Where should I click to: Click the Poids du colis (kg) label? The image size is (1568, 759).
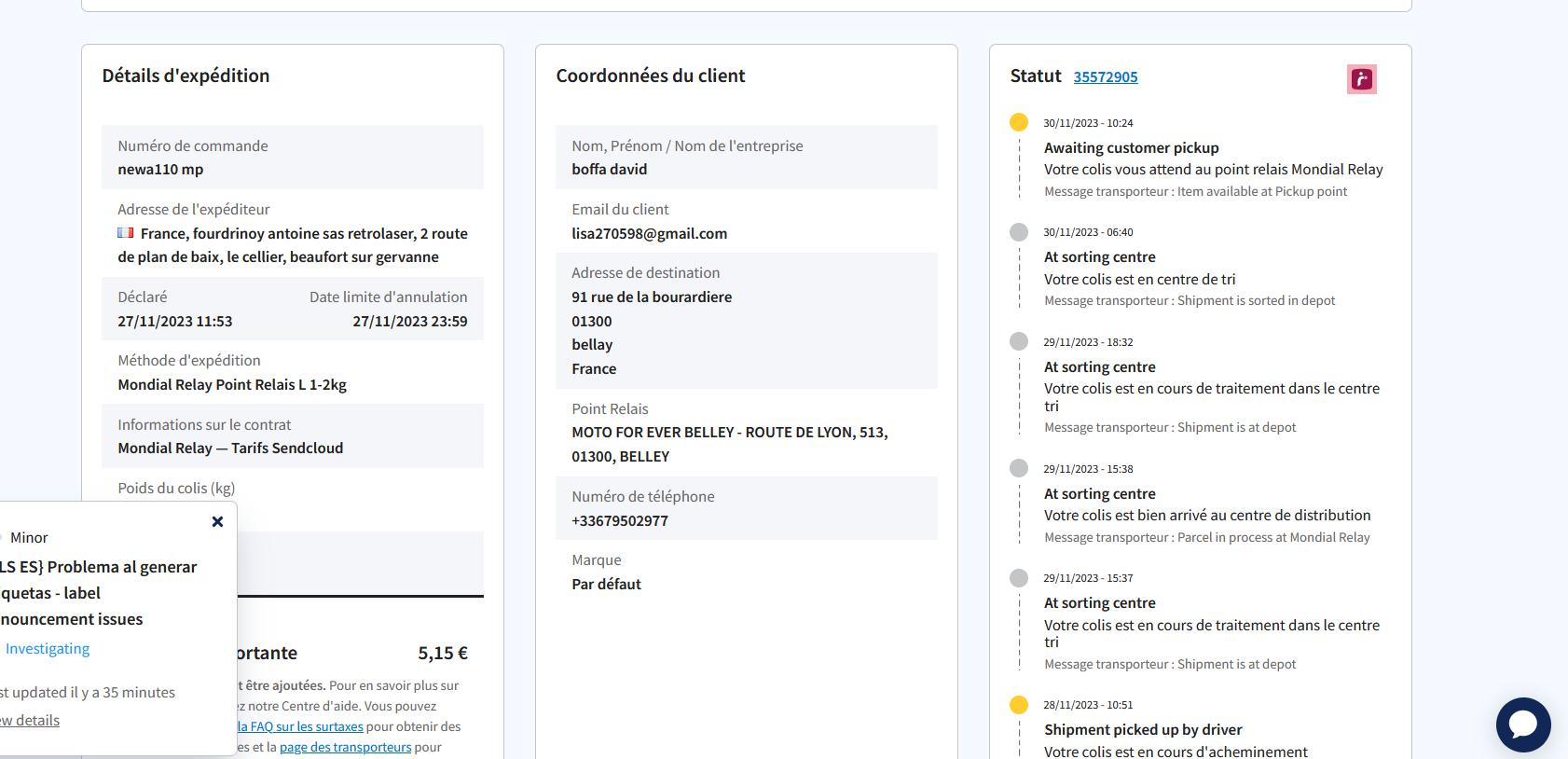tap(176, 489)
